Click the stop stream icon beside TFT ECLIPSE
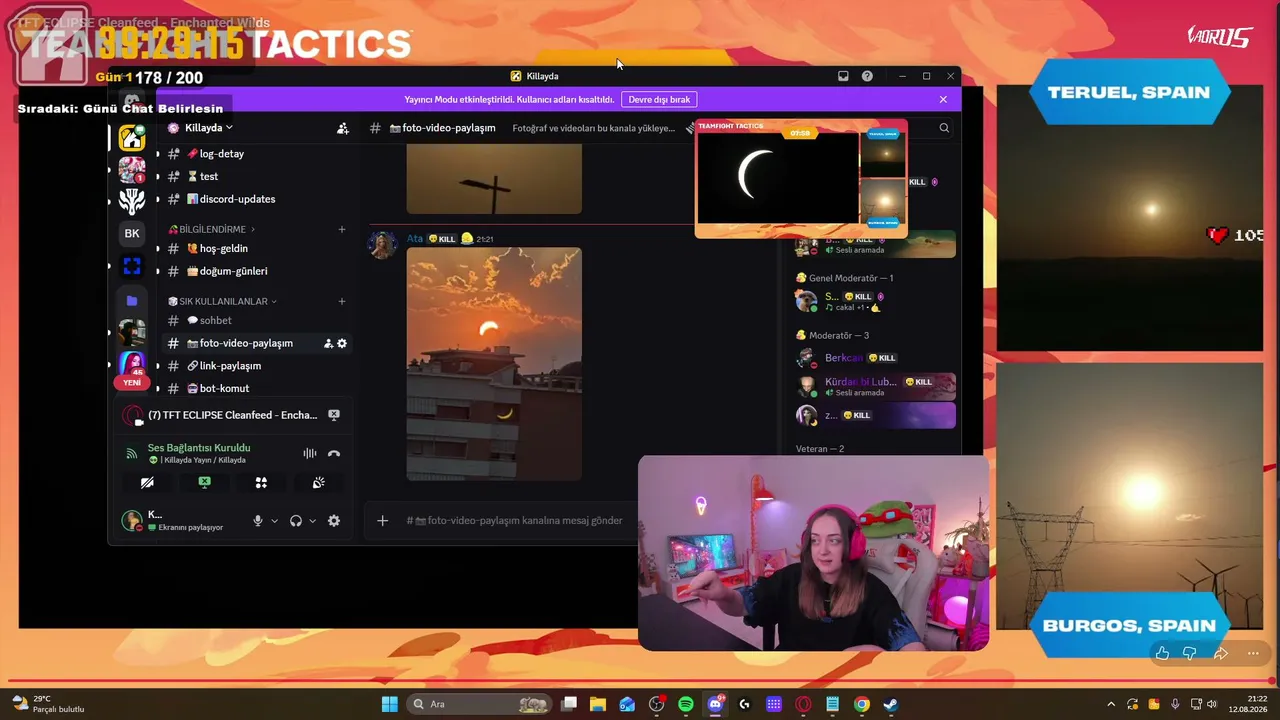The width and height of the screenshot is (1280, 720). 334,415
